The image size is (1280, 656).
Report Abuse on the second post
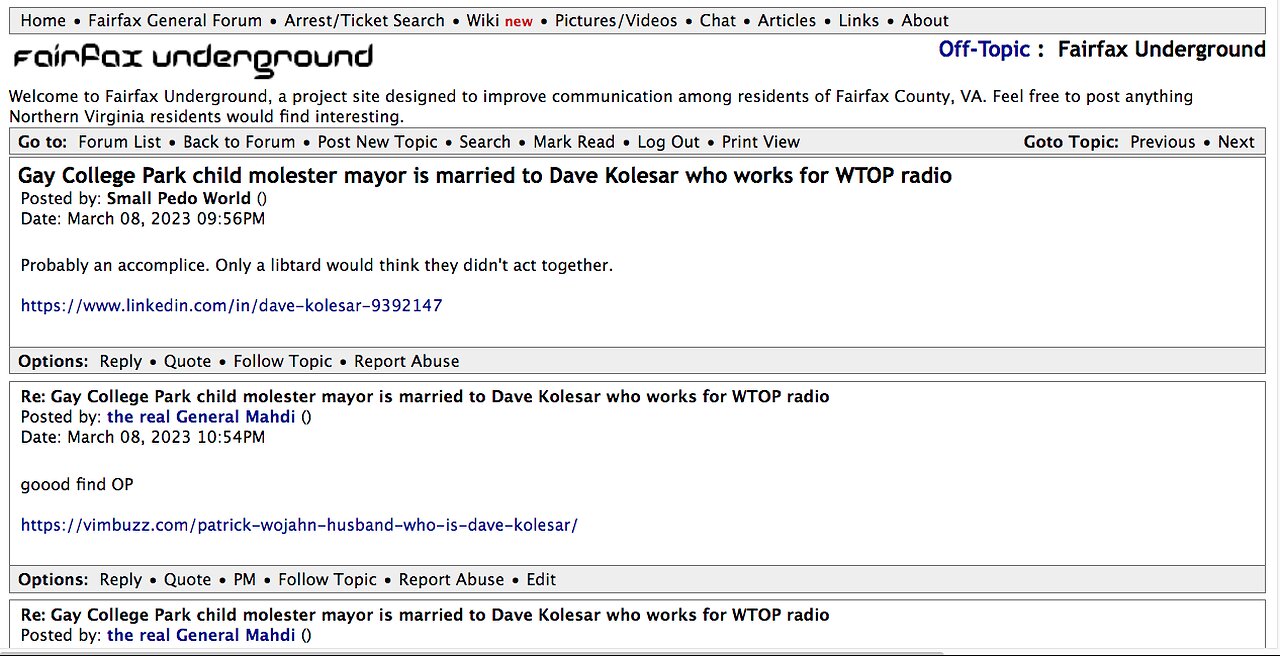(x=452, y=579)
